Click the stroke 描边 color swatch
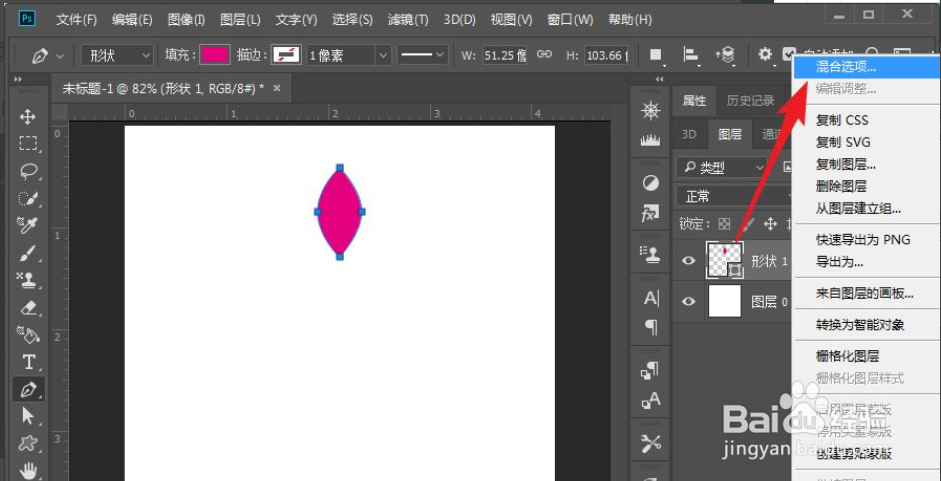This screenshot has width=941, height=481. click(x=286, y=55)
